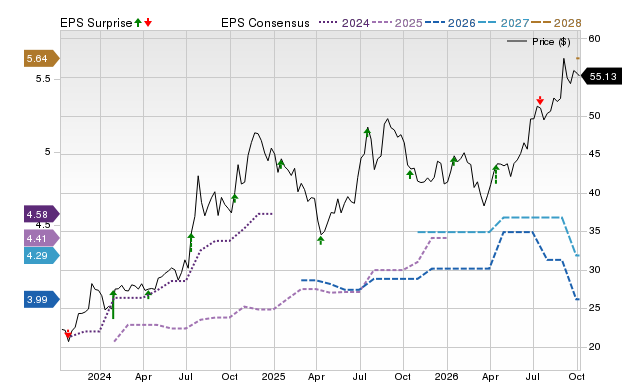The image size is (640, 382).
Task: Click the 4.58 dark purple value tag
Action: pyautogui.click(x=42, y=214)
